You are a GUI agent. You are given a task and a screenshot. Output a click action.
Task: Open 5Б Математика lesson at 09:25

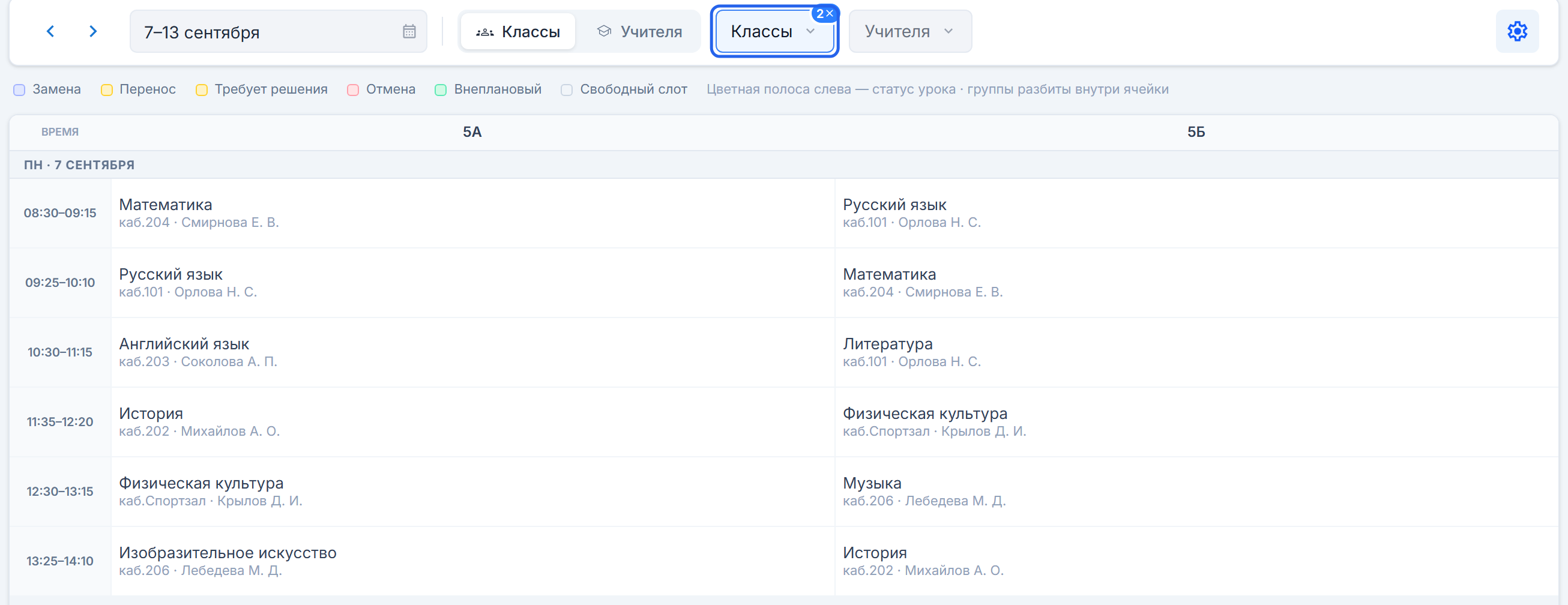coord(1196,283)
